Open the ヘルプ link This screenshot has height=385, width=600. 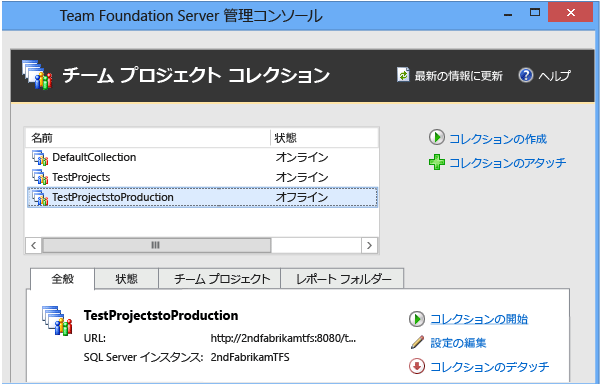554,76
